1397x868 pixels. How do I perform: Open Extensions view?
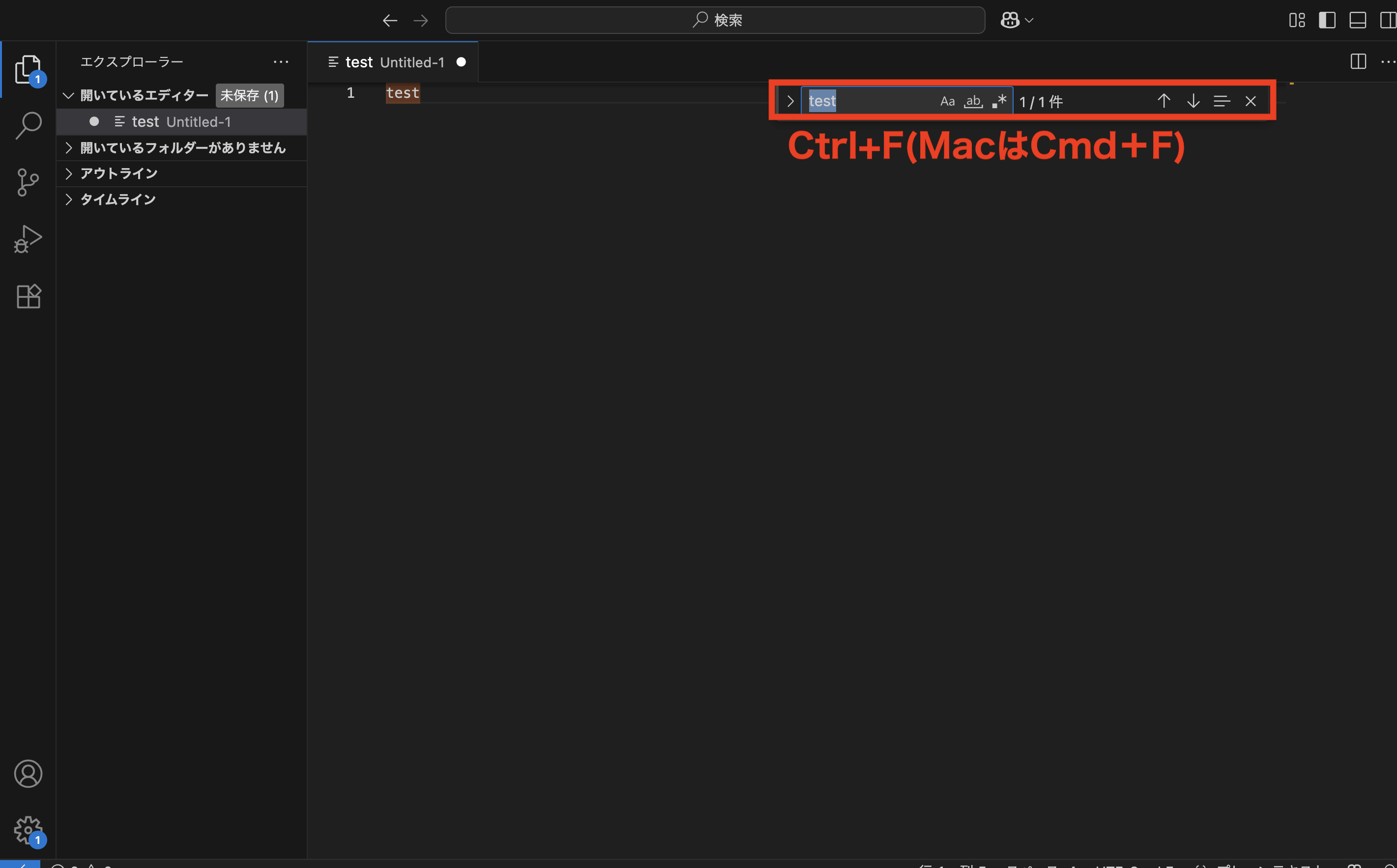pos(28,296)
